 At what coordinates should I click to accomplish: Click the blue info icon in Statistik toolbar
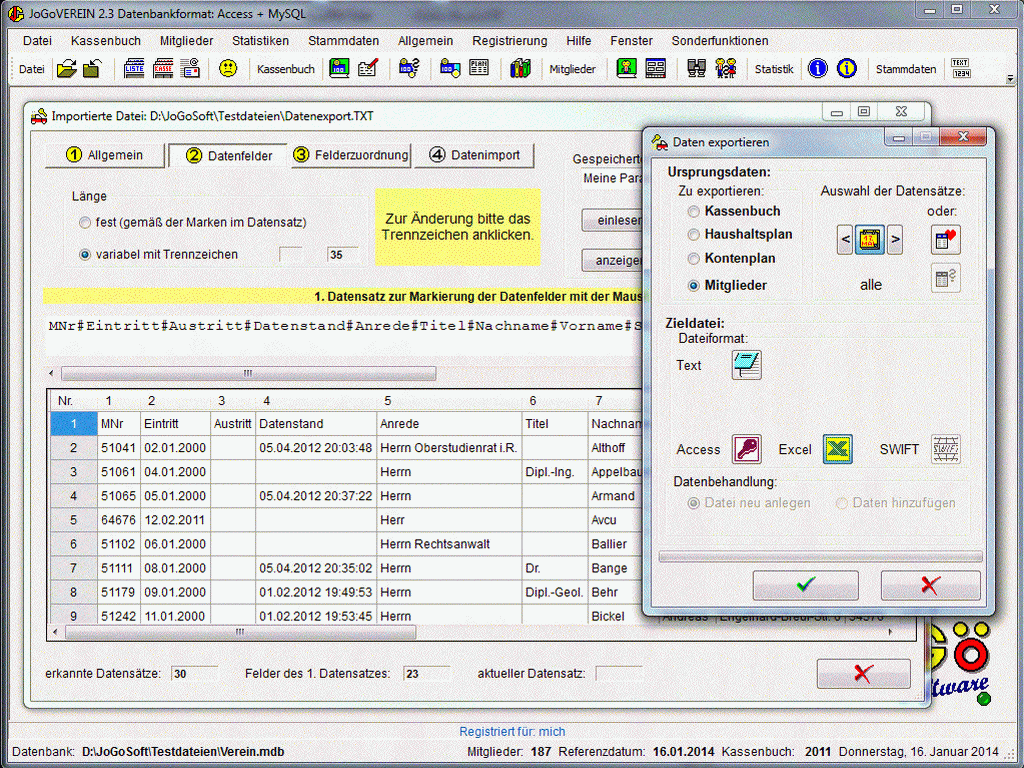tap(818, 69)
